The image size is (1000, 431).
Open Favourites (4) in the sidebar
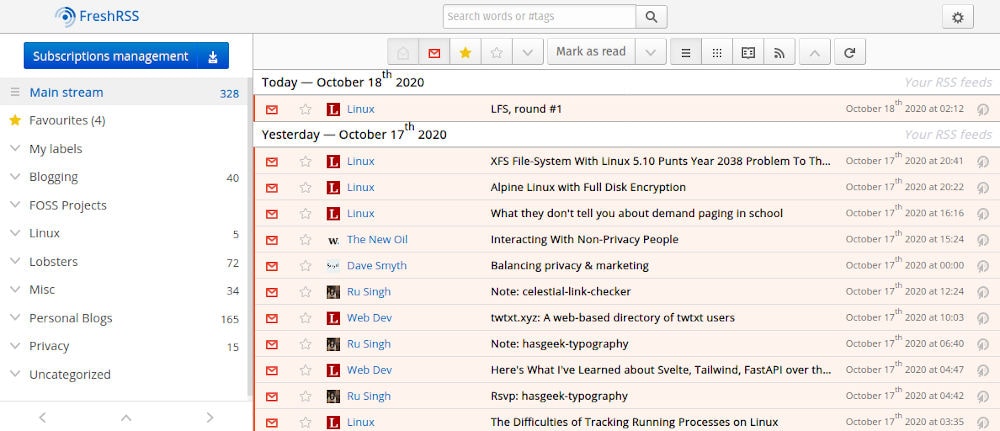[67, 121]
